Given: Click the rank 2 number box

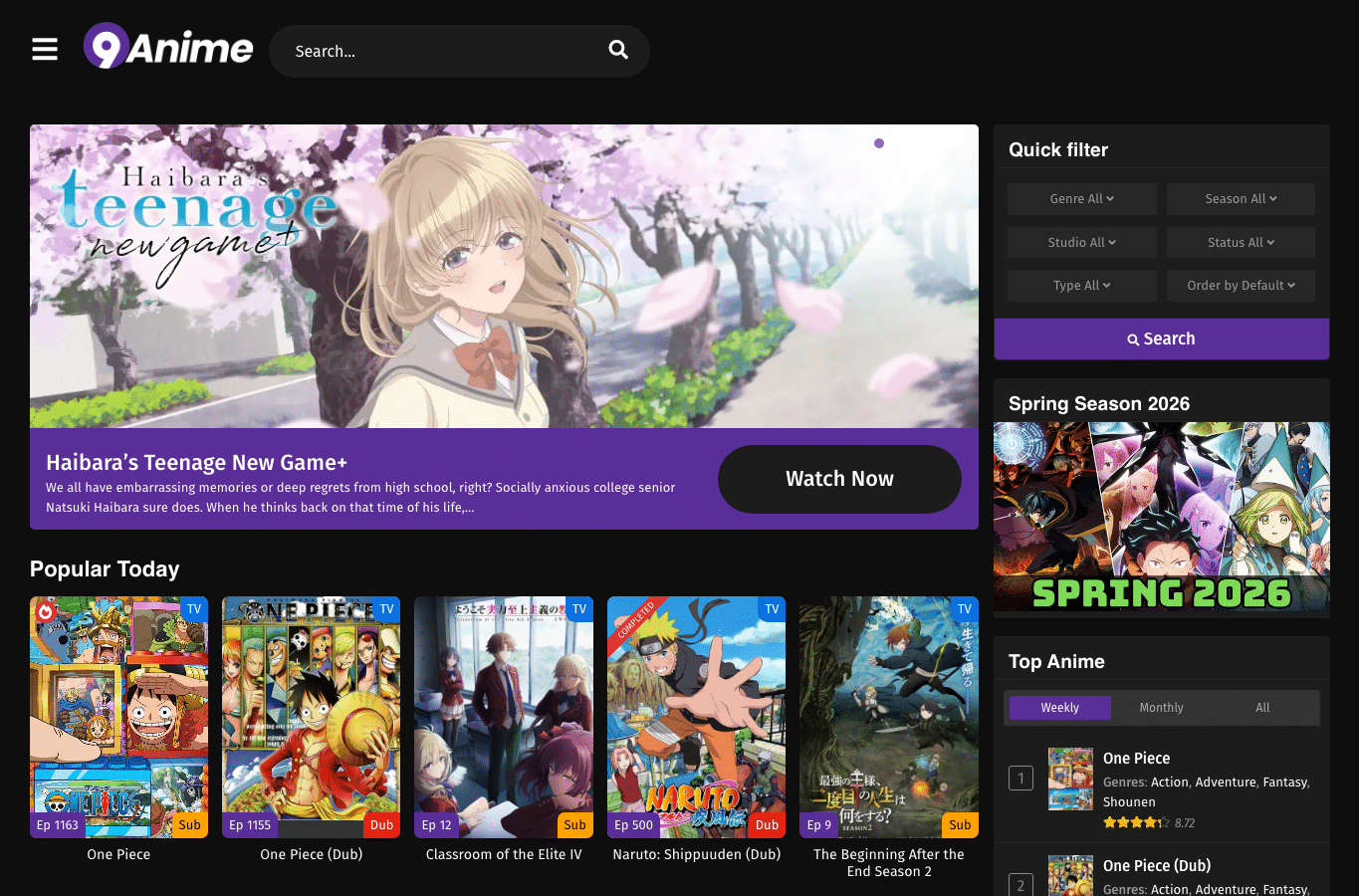Looking at the screenshot, I should (x=1020, y=885).
